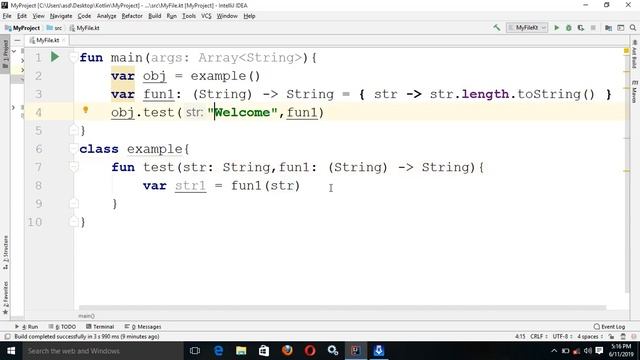640x360 pixels.
Task: Open the MyFileKt run configuration dropdown
Action: point(527,28)
